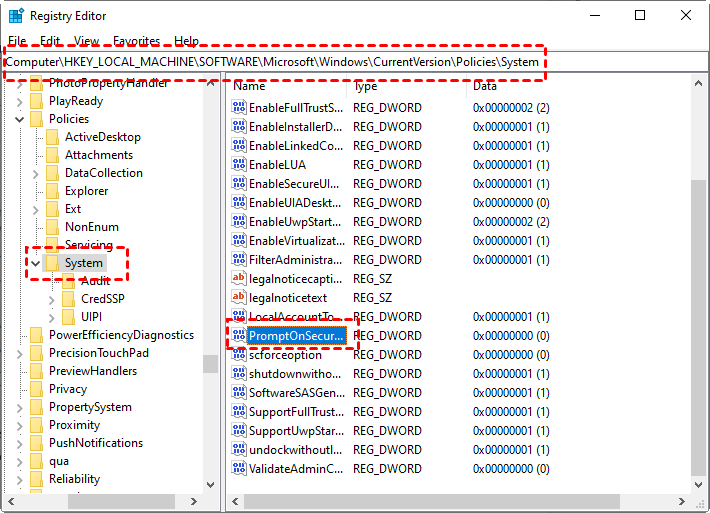Screen dimensions: 710x513
Task: Click the tree pane scroll-down arrow
Action: coord(211,484)
